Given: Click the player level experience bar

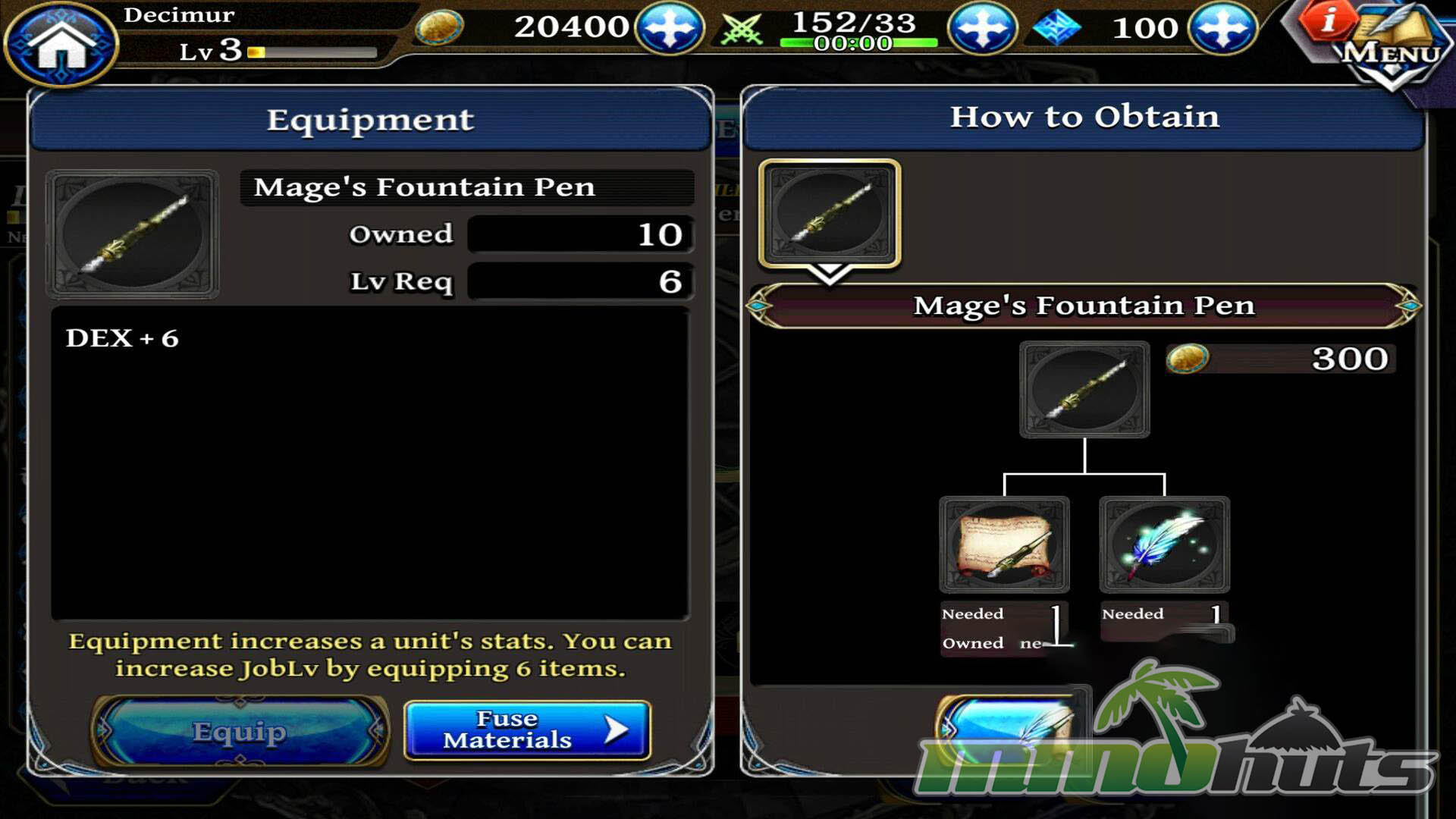Looking at the screenshot, I should 312,52.
